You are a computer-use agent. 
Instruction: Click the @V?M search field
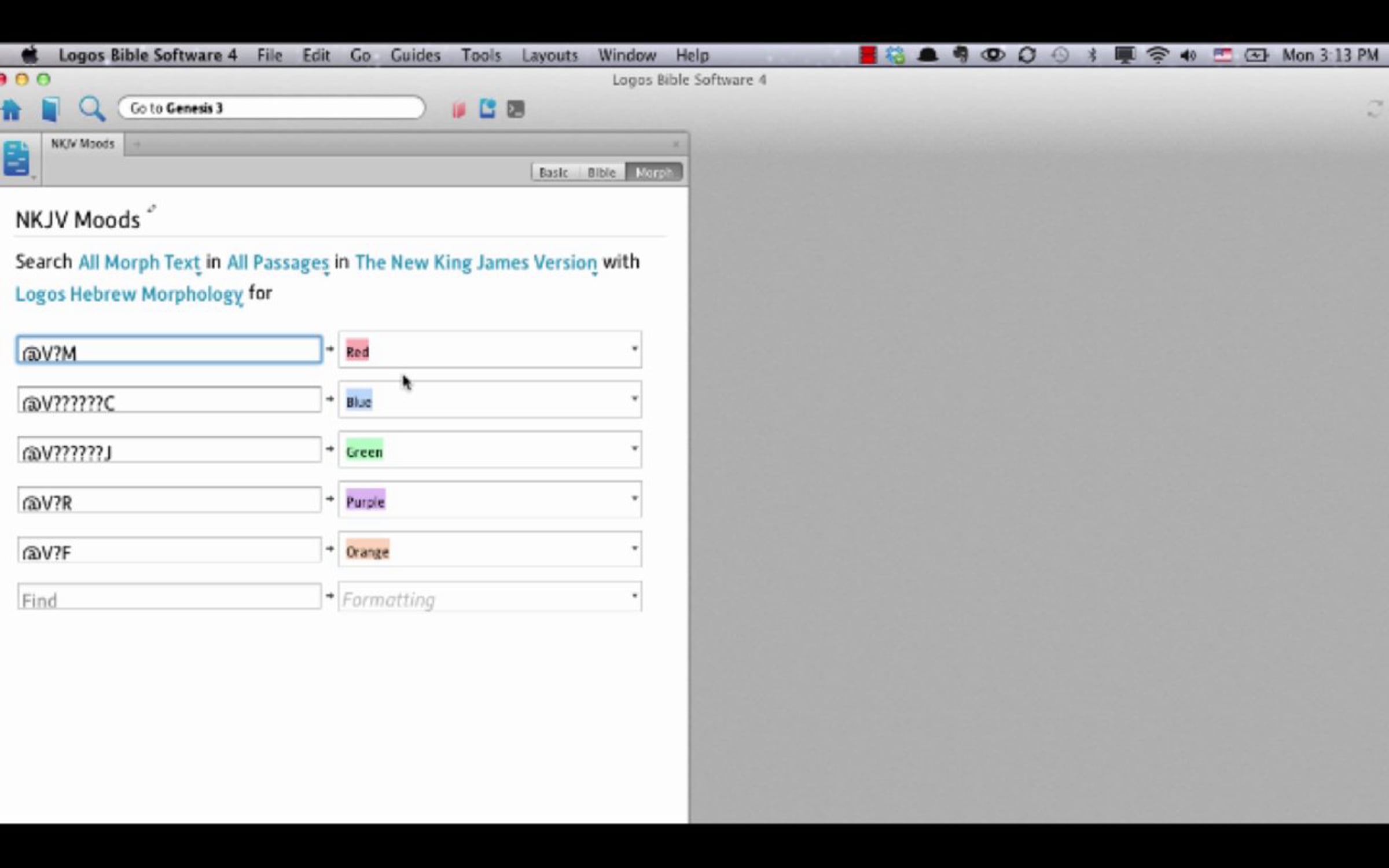click(x=169, y=350)
